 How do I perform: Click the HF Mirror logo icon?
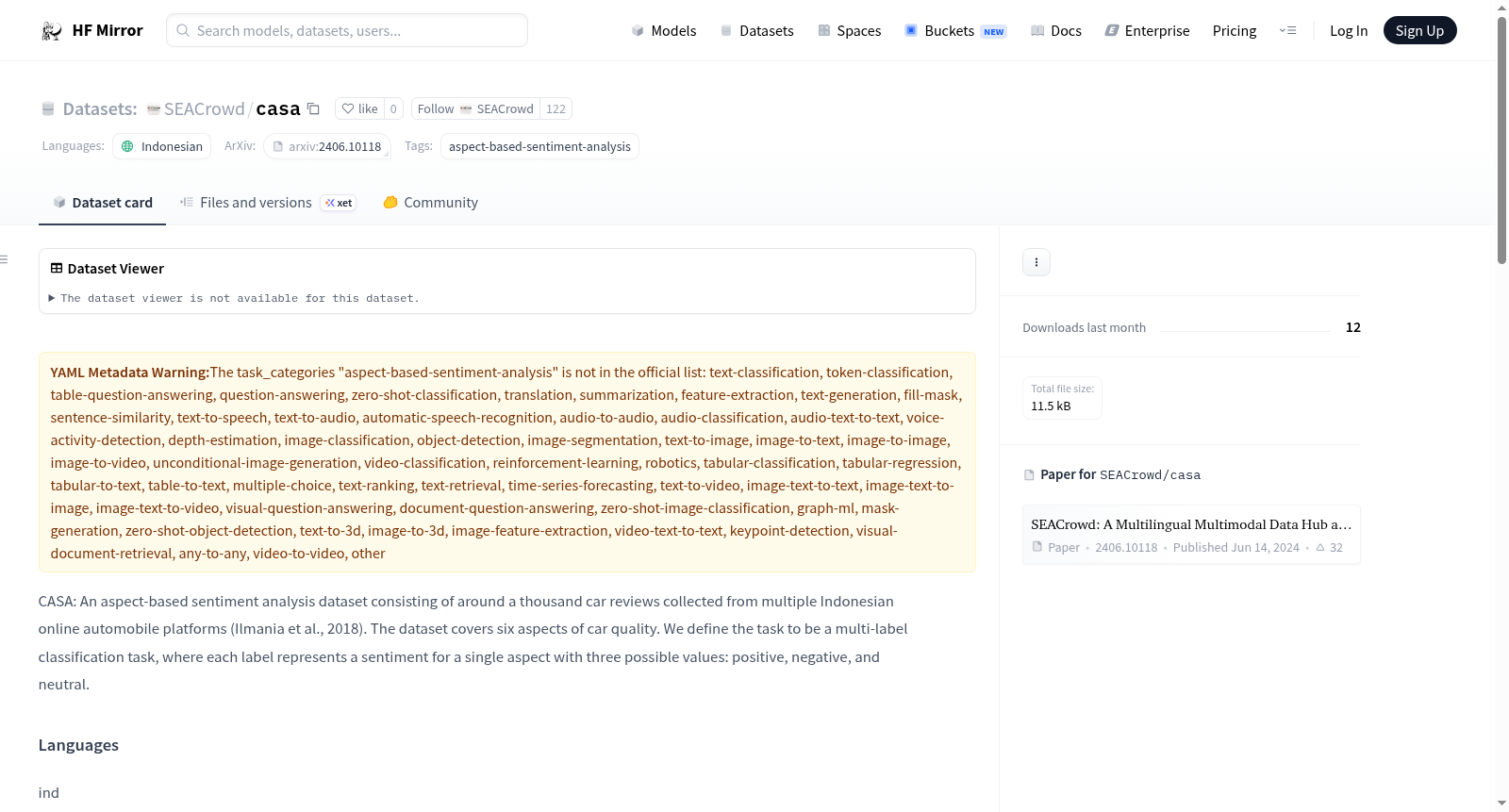(52, 31)
